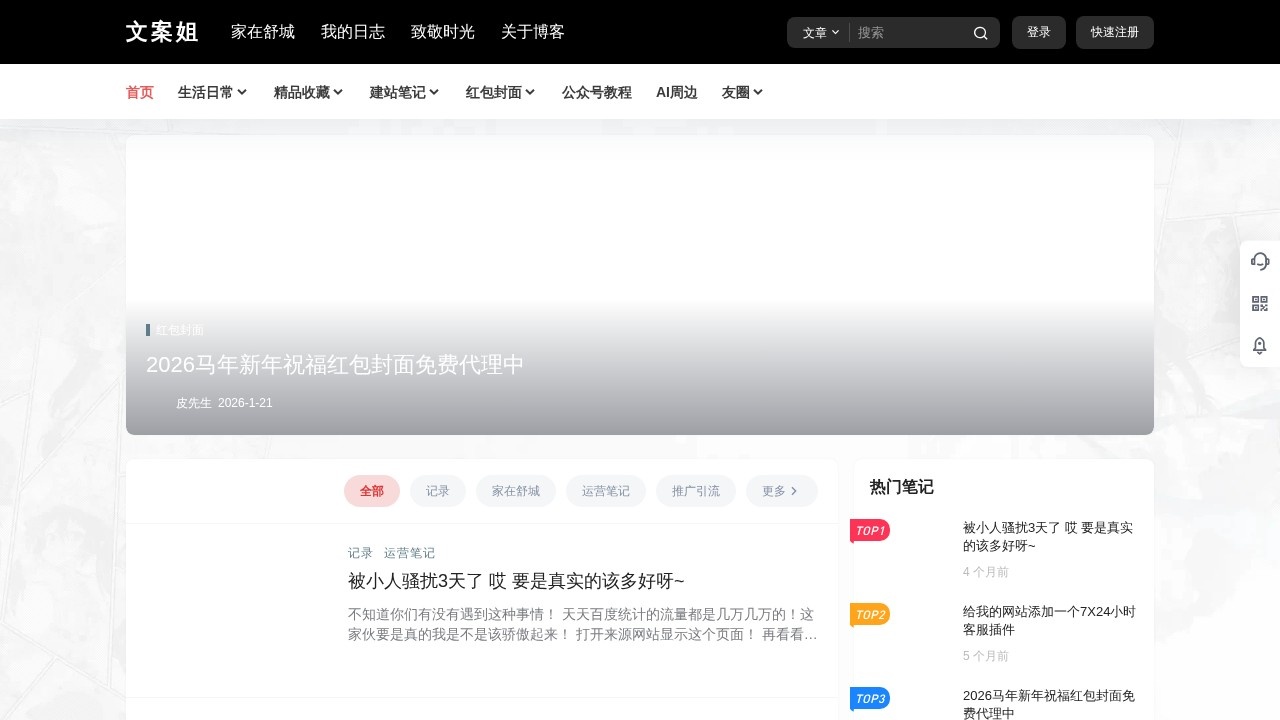
Task: Open 公众号教程 nav item
Action: pos(597,92)
